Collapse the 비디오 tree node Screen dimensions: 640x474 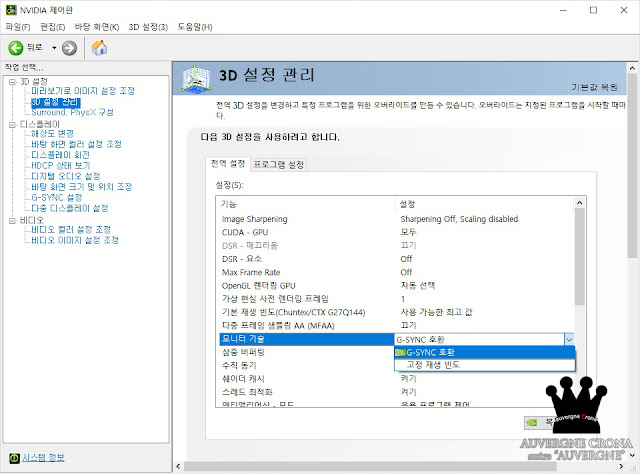click(x=12, y=220)
